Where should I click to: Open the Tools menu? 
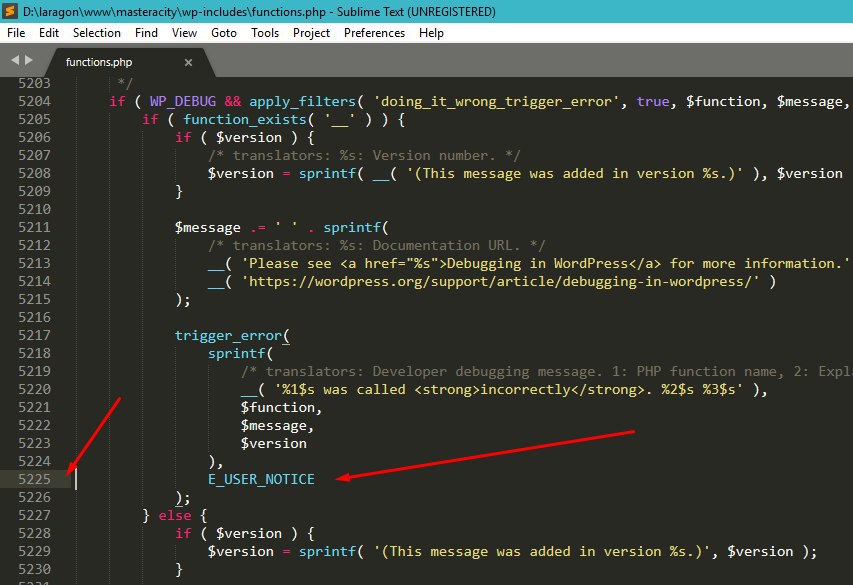(x=265, y=33)
